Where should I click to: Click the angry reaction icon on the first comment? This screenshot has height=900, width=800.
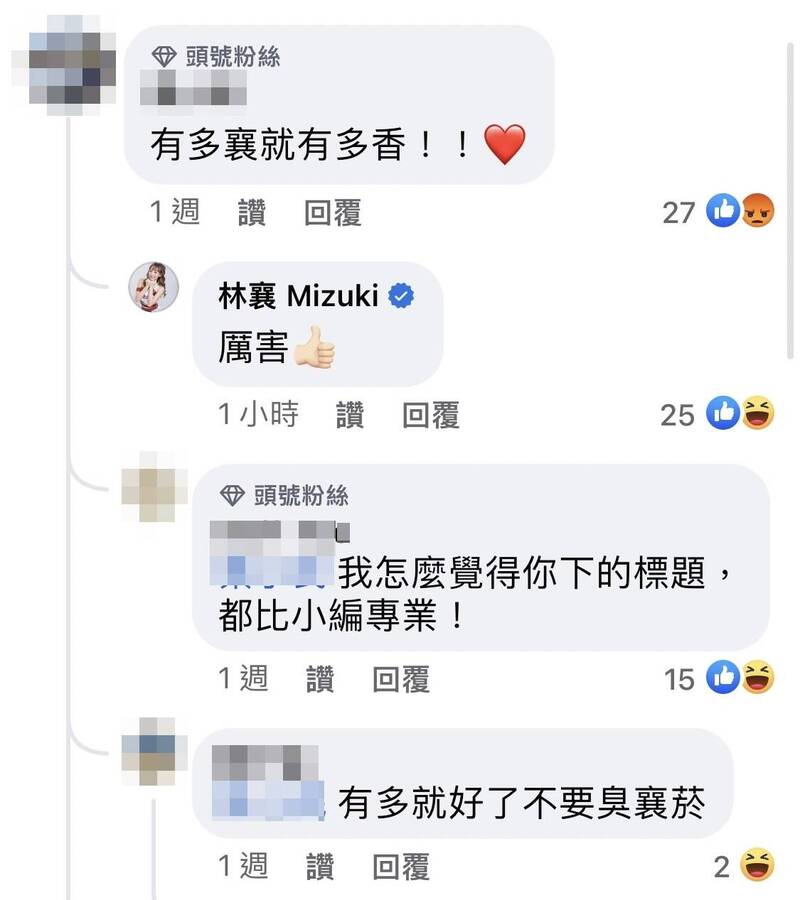758,211
